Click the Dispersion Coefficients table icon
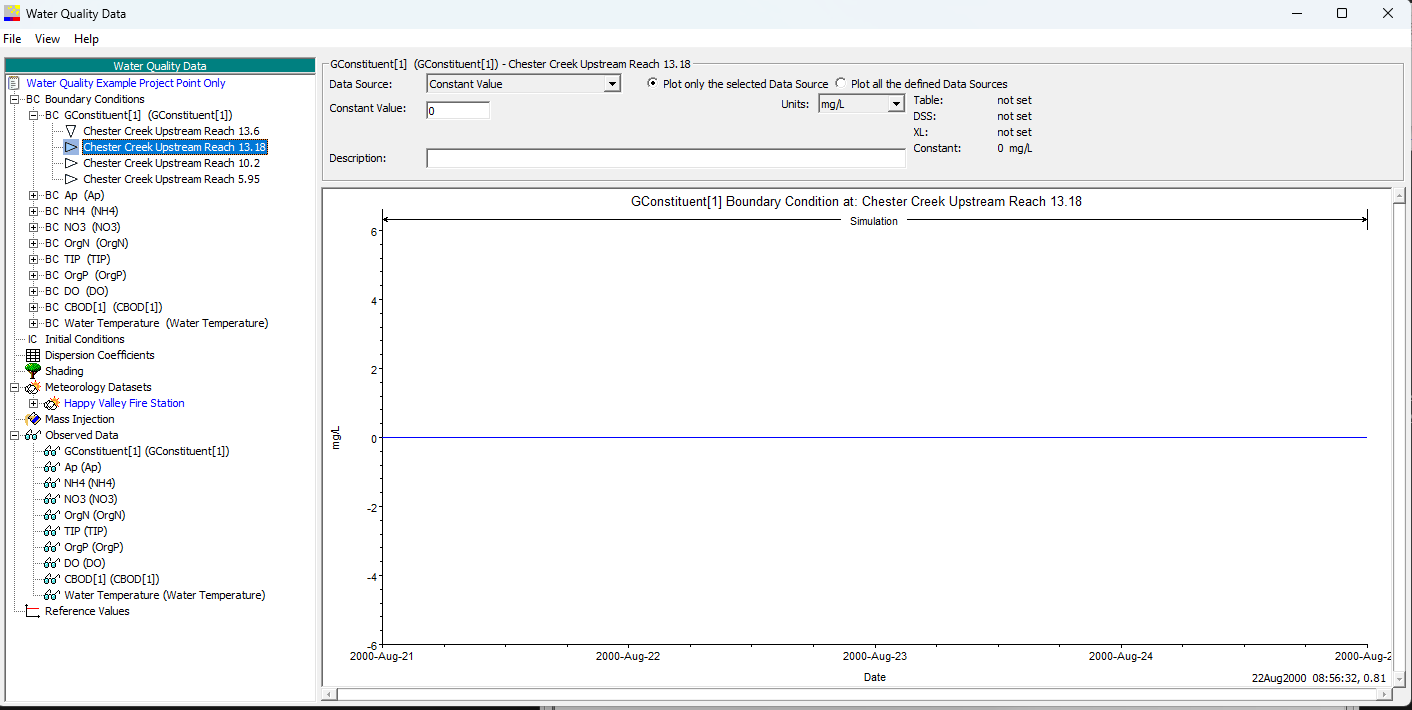 (33, 355)
